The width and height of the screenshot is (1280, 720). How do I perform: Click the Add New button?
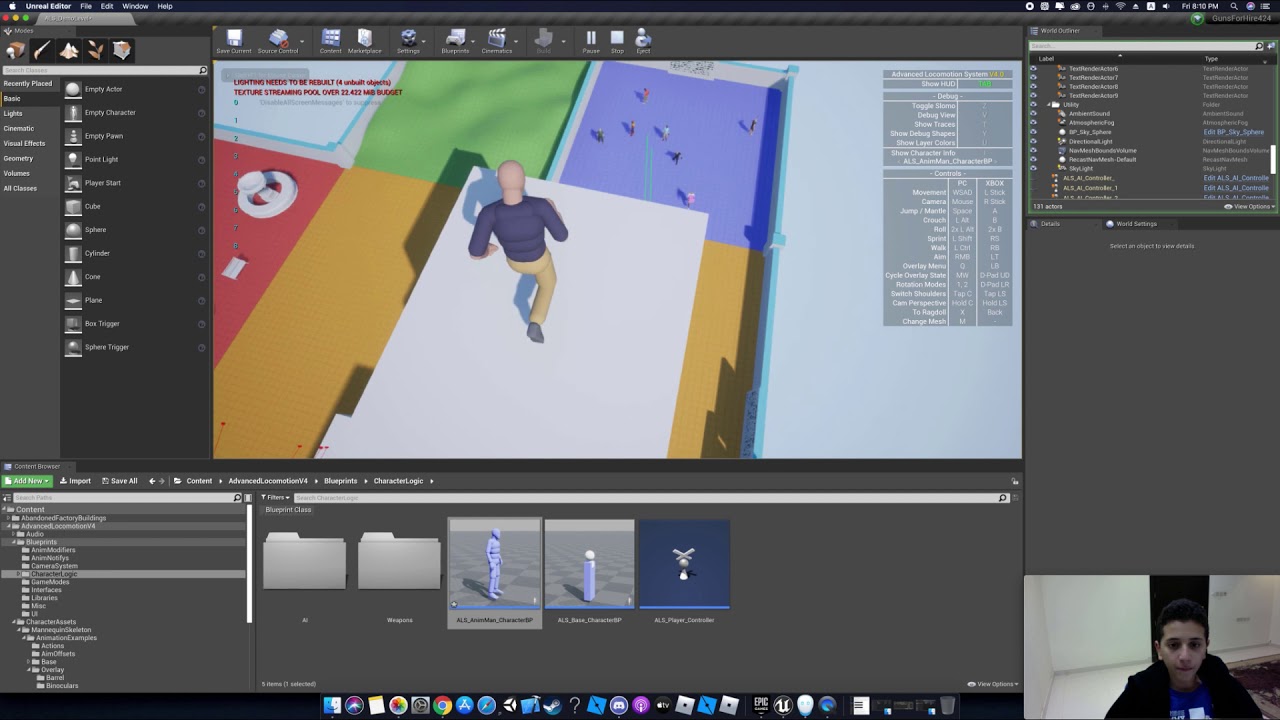tap(26, 481)
